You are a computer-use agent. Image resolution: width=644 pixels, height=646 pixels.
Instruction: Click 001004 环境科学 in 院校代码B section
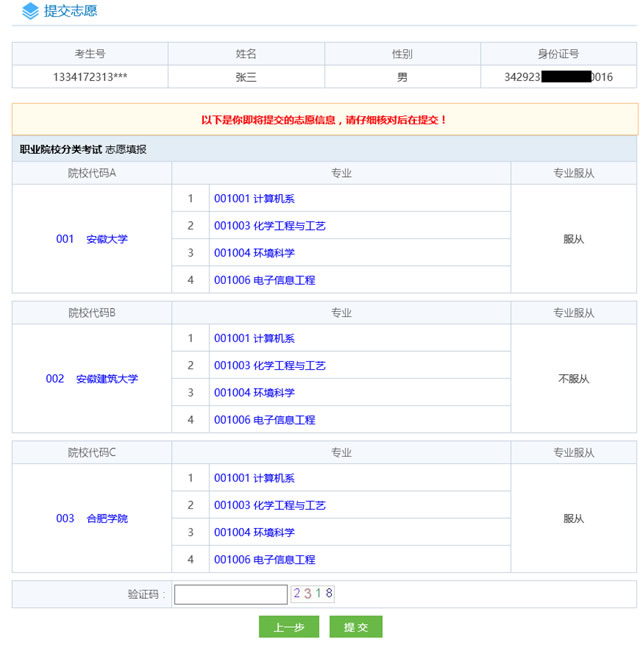[x=254, y=393]
